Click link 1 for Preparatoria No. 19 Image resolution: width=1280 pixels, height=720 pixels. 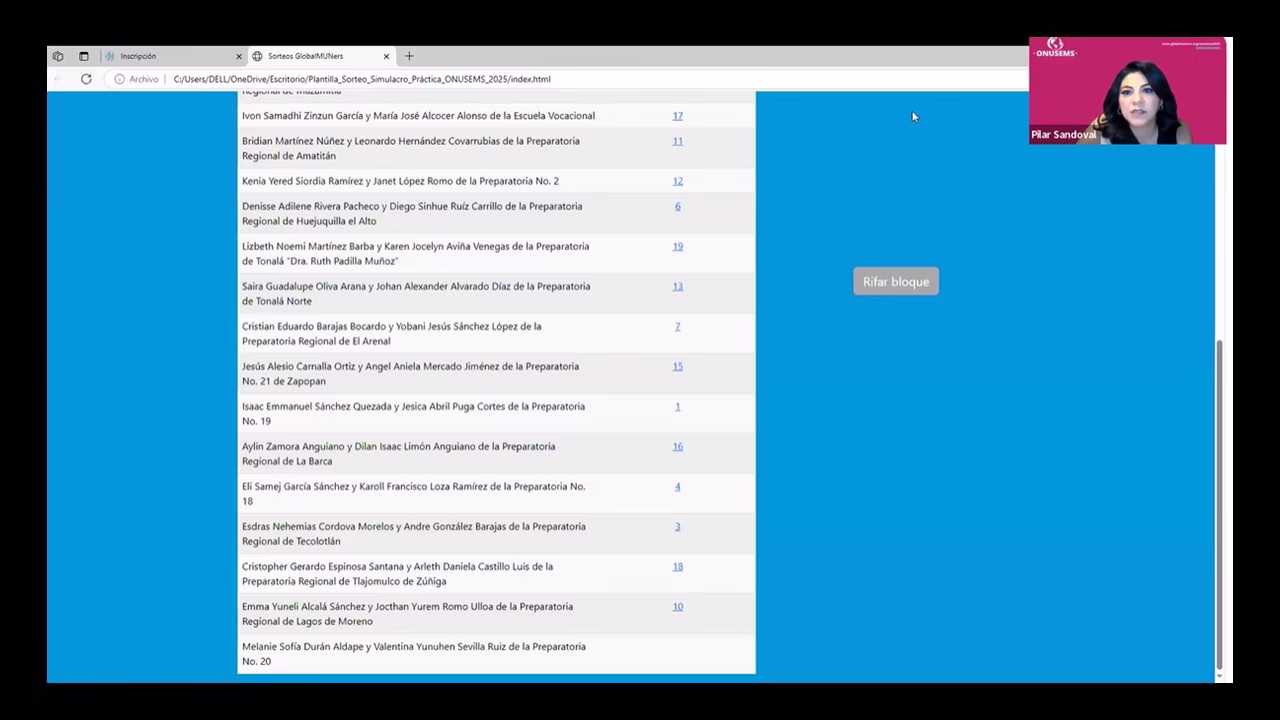point(677,406)
